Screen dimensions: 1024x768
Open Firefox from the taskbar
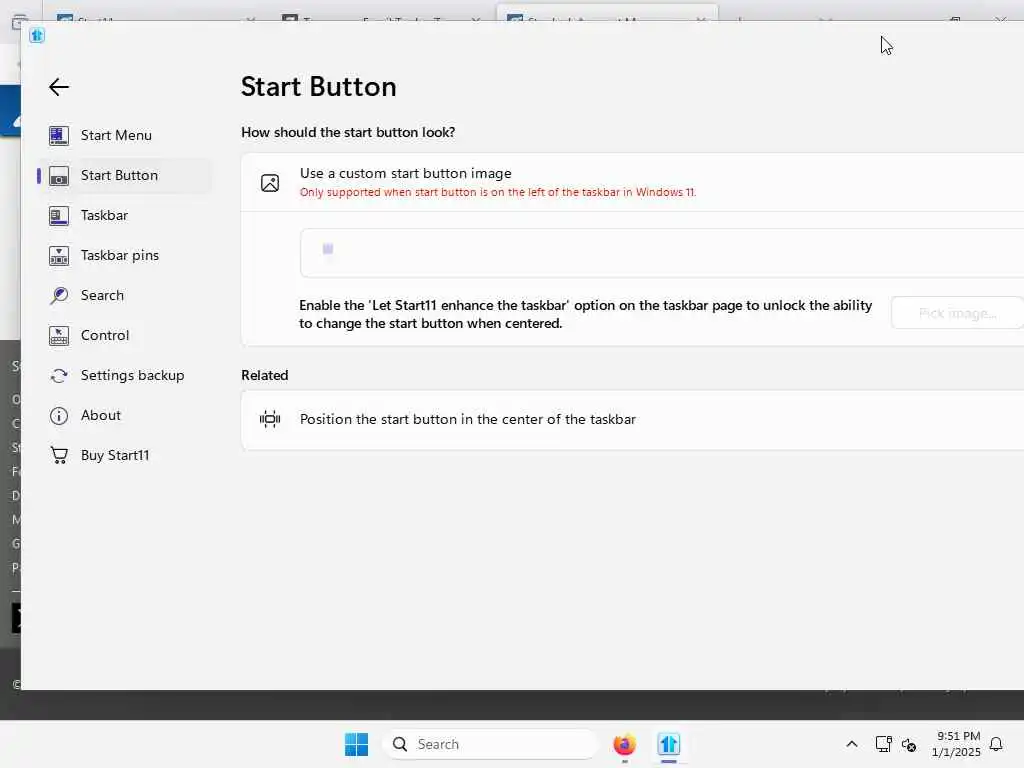624,744
